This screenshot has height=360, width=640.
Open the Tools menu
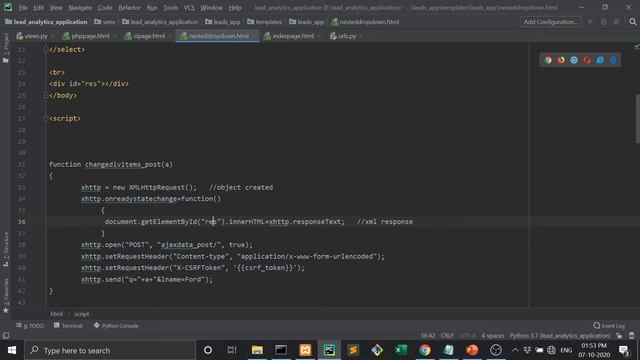[170, 8]
